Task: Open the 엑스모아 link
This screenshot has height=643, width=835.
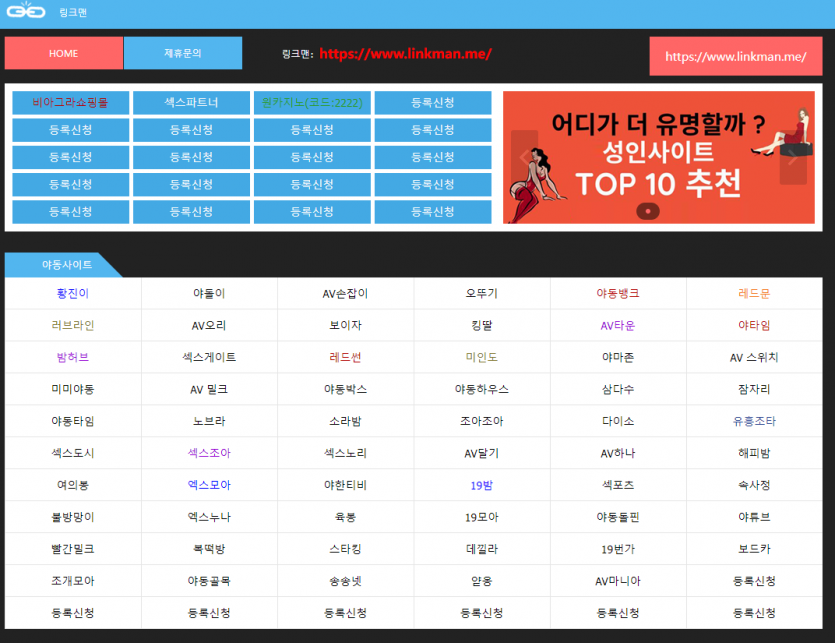Action: click(209, 485)
